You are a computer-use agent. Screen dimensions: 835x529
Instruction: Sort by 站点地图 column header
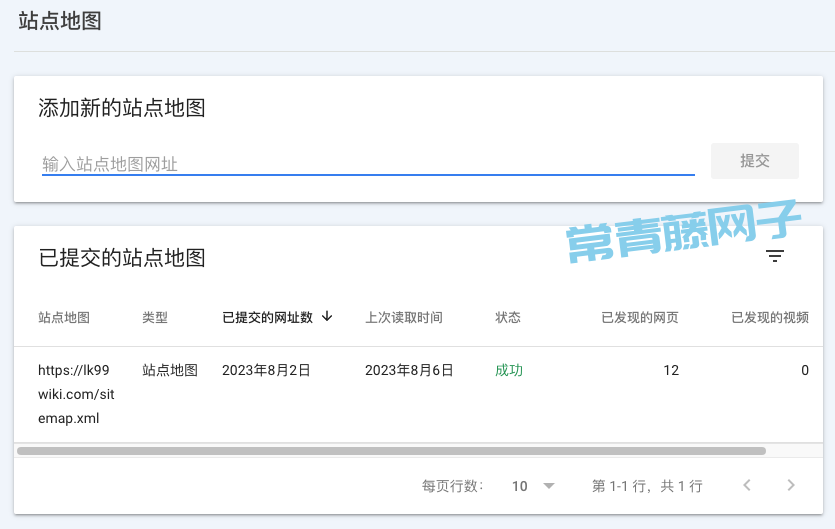pos(64,318)
